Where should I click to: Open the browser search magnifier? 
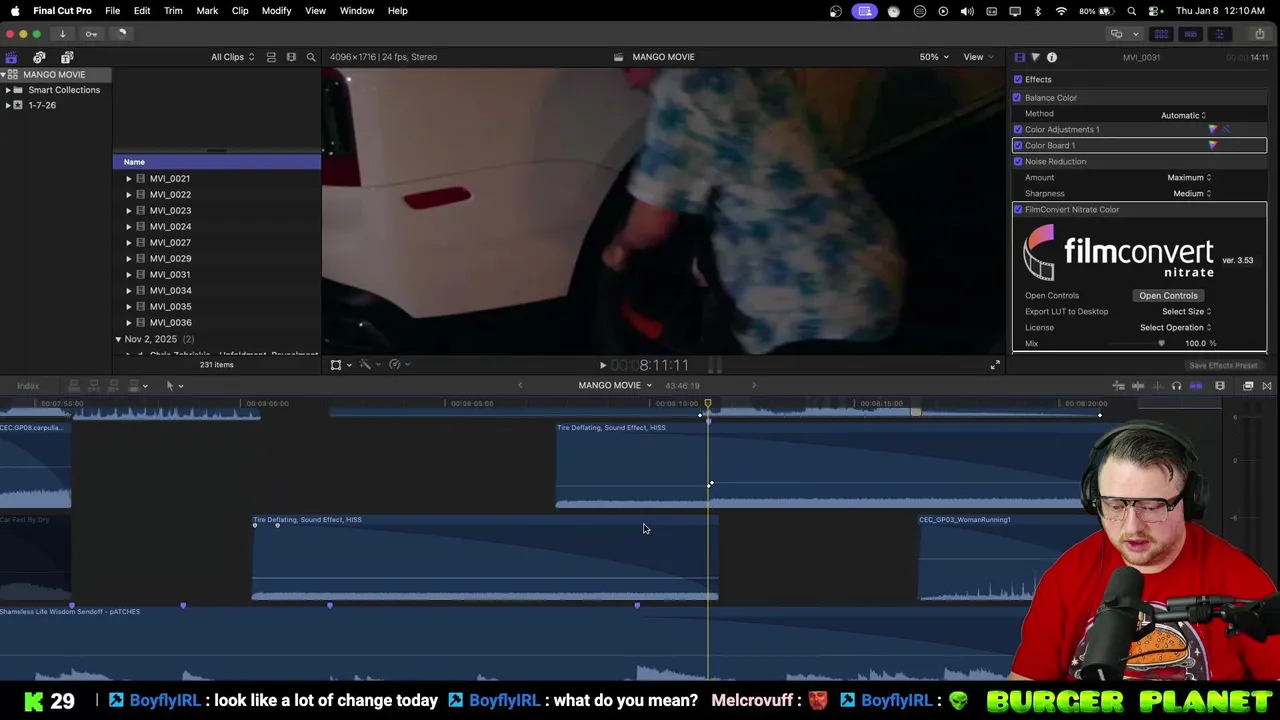tap(311, 57)
